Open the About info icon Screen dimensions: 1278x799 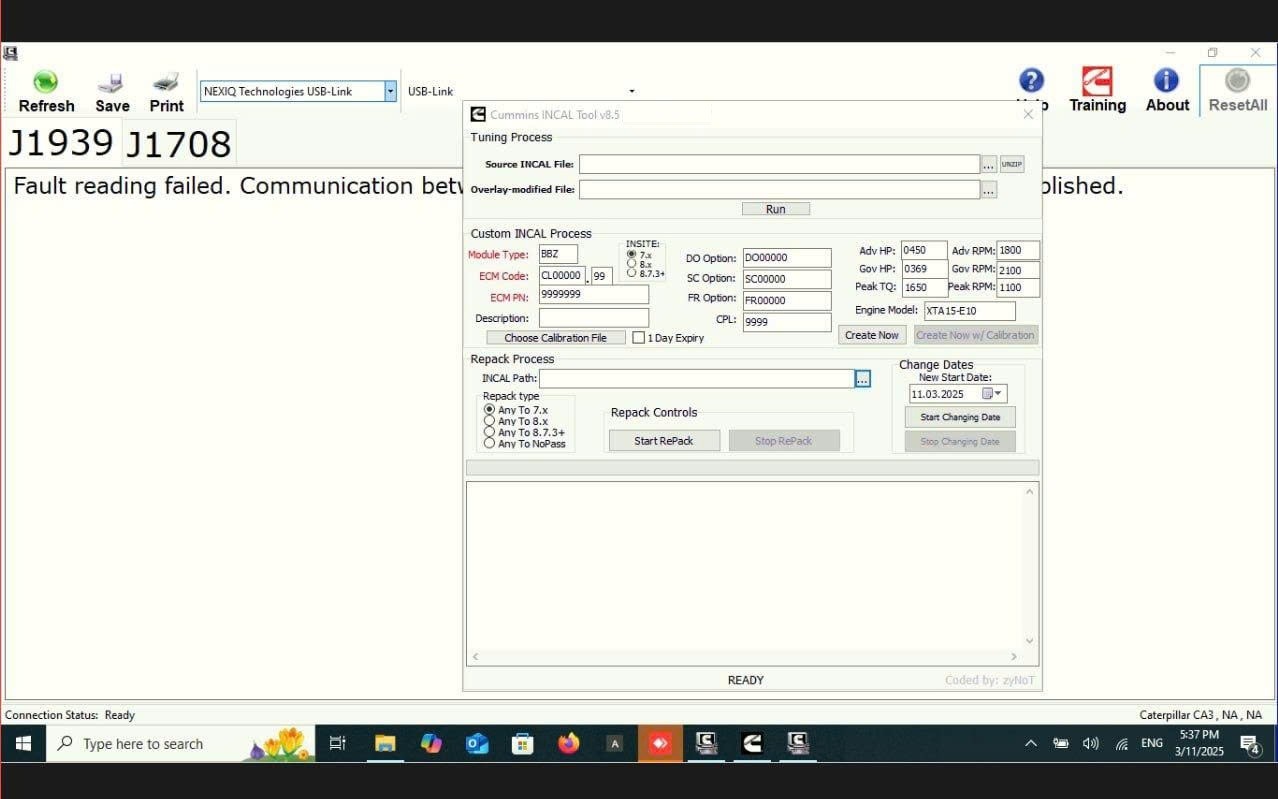[1166, 80]
